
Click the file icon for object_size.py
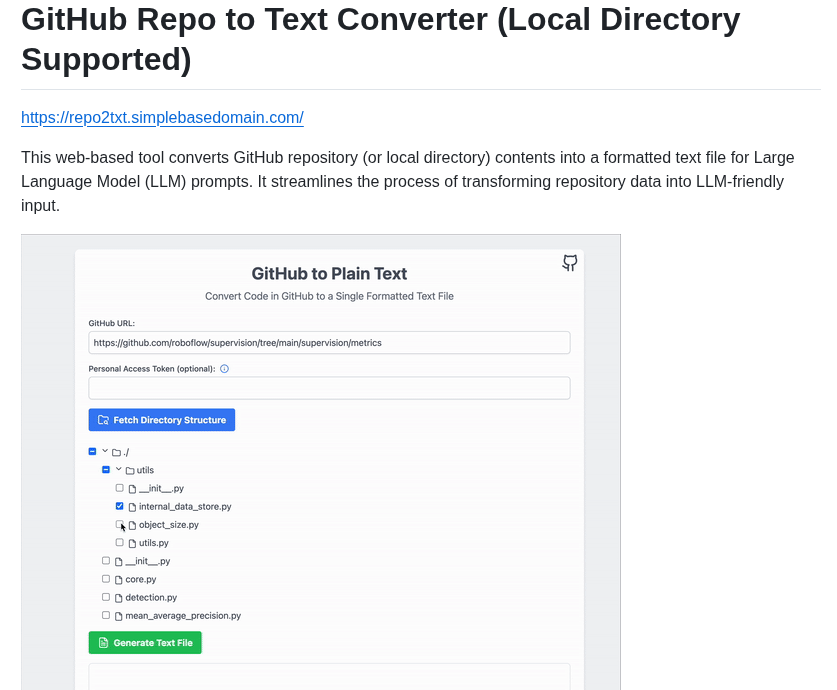tap(132, 525)
